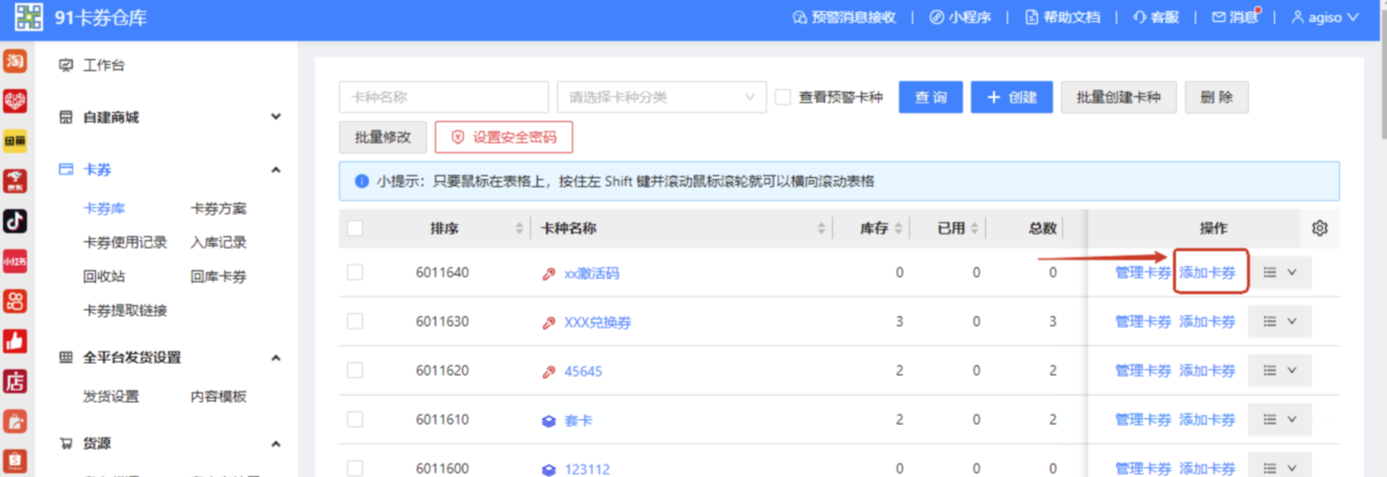
Task: Open the 请选择卡种分类 dropdown
Action: click(x=661, y=97)
